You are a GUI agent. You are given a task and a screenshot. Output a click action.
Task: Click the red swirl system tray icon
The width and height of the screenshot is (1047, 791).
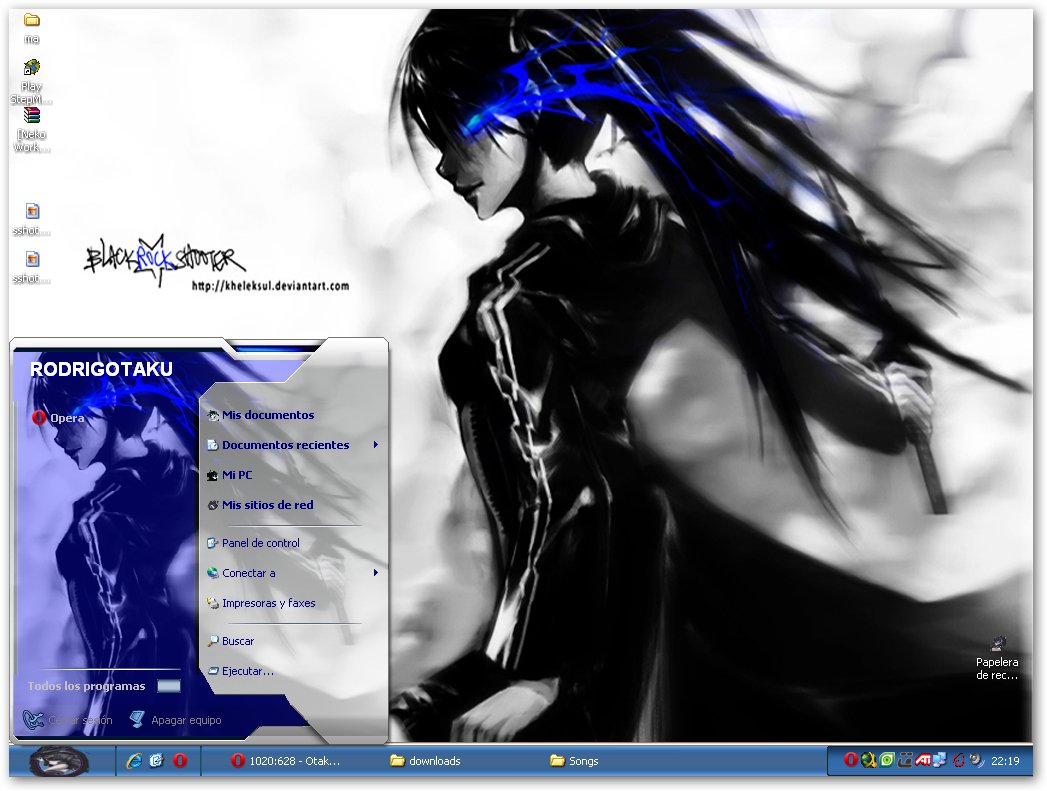958,760
